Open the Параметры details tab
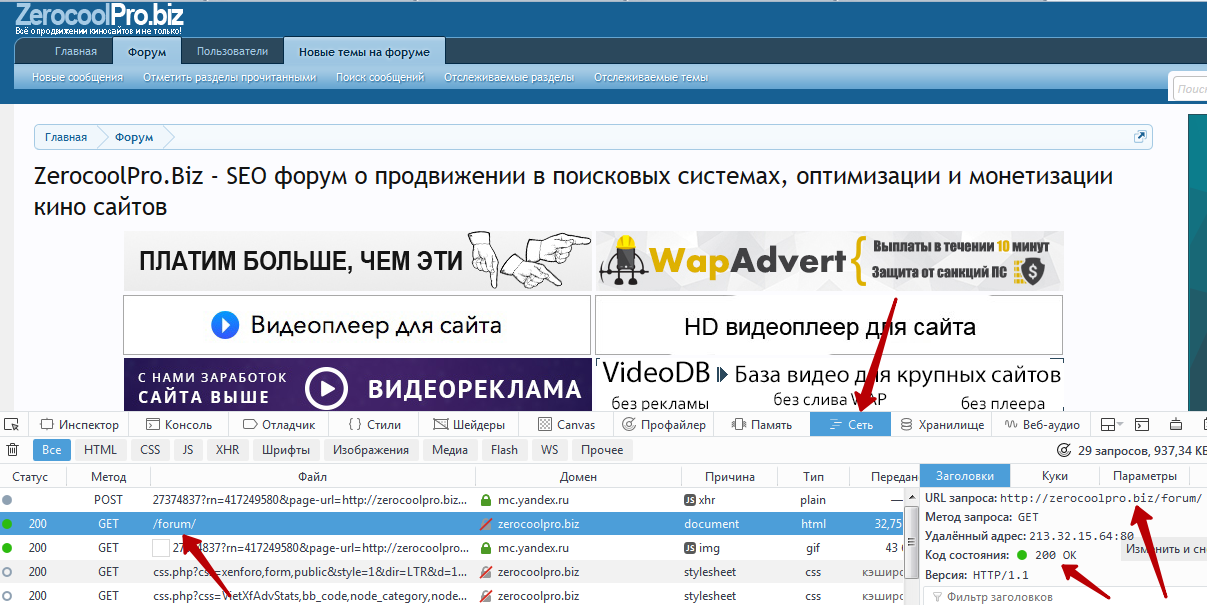The width and height of the screenshot is (1207, 605). (1145, 477)
